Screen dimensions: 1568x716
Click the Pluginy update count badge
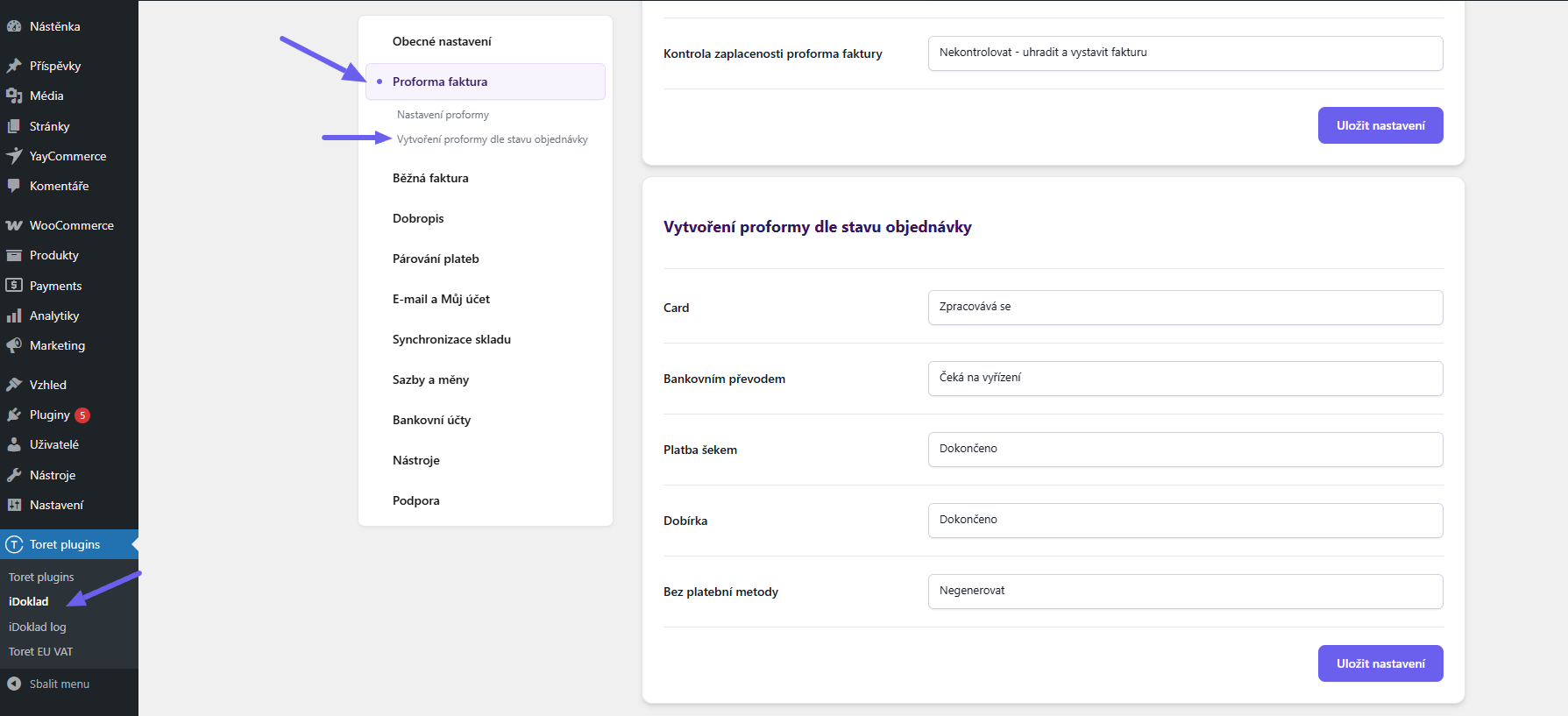[82, 415]
